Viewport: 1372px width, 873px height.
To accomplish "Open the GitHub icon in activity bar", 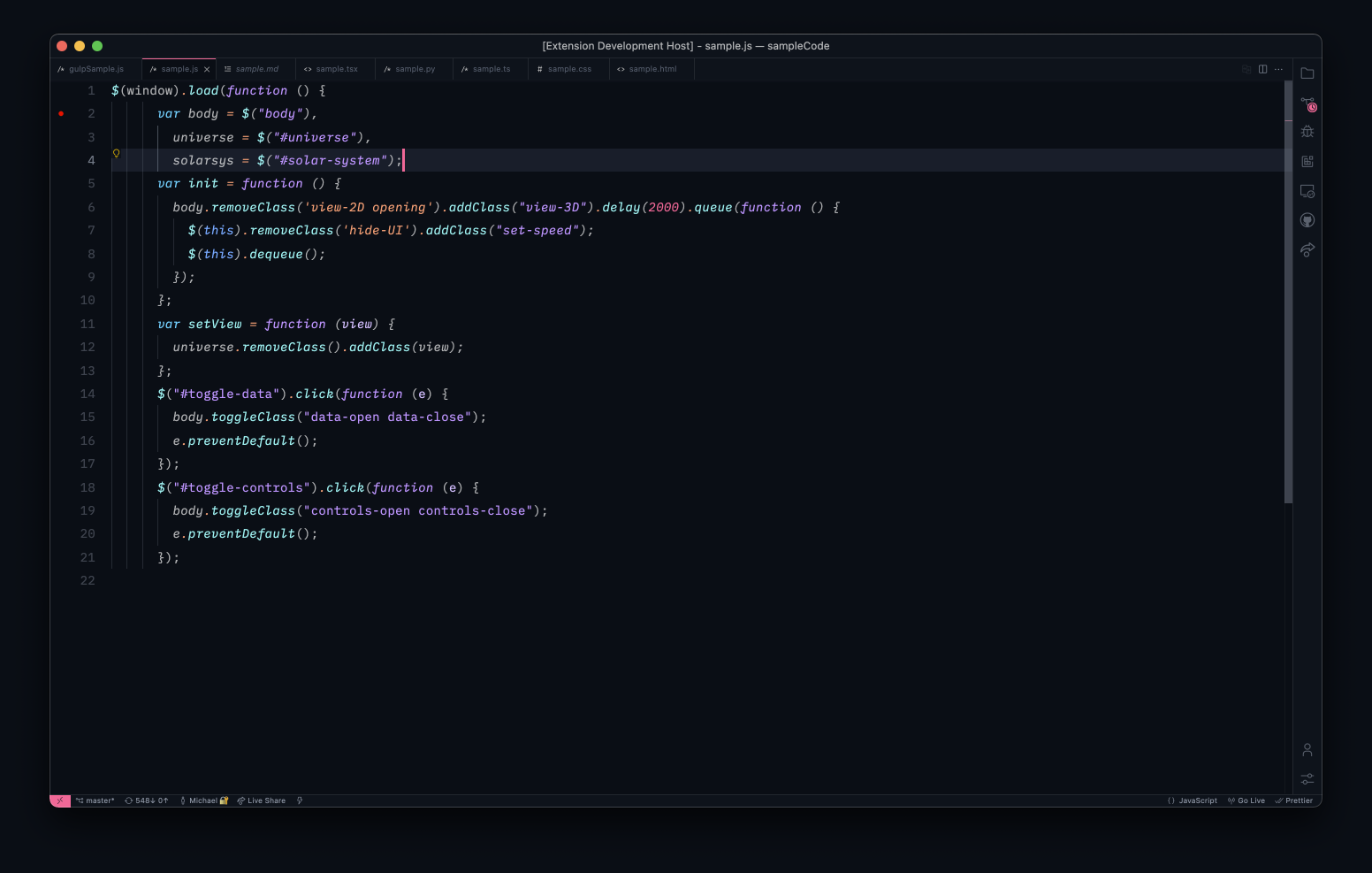I will click(x=1307, y=220).
